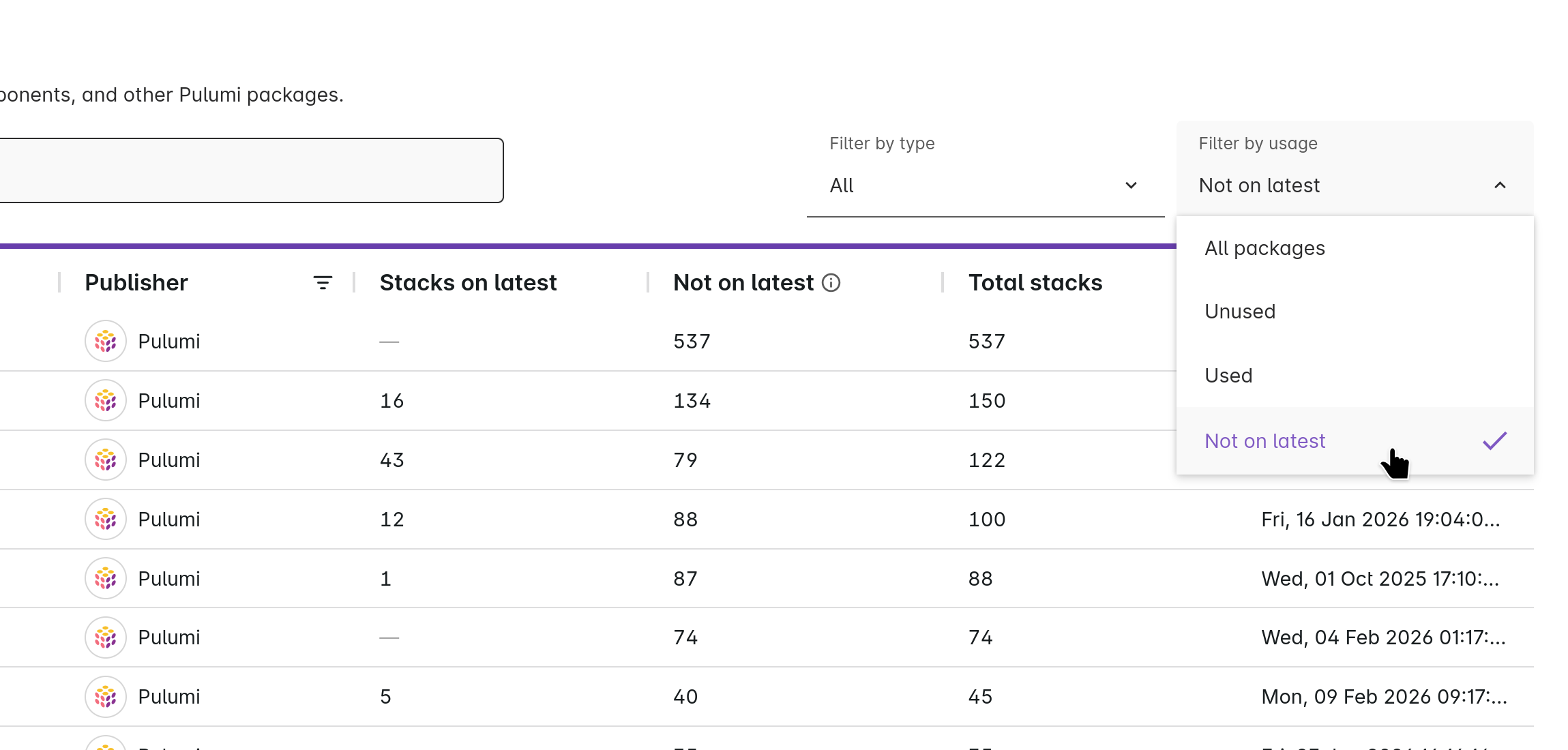Sort by the Stacks on latest column header

[468, 282]
